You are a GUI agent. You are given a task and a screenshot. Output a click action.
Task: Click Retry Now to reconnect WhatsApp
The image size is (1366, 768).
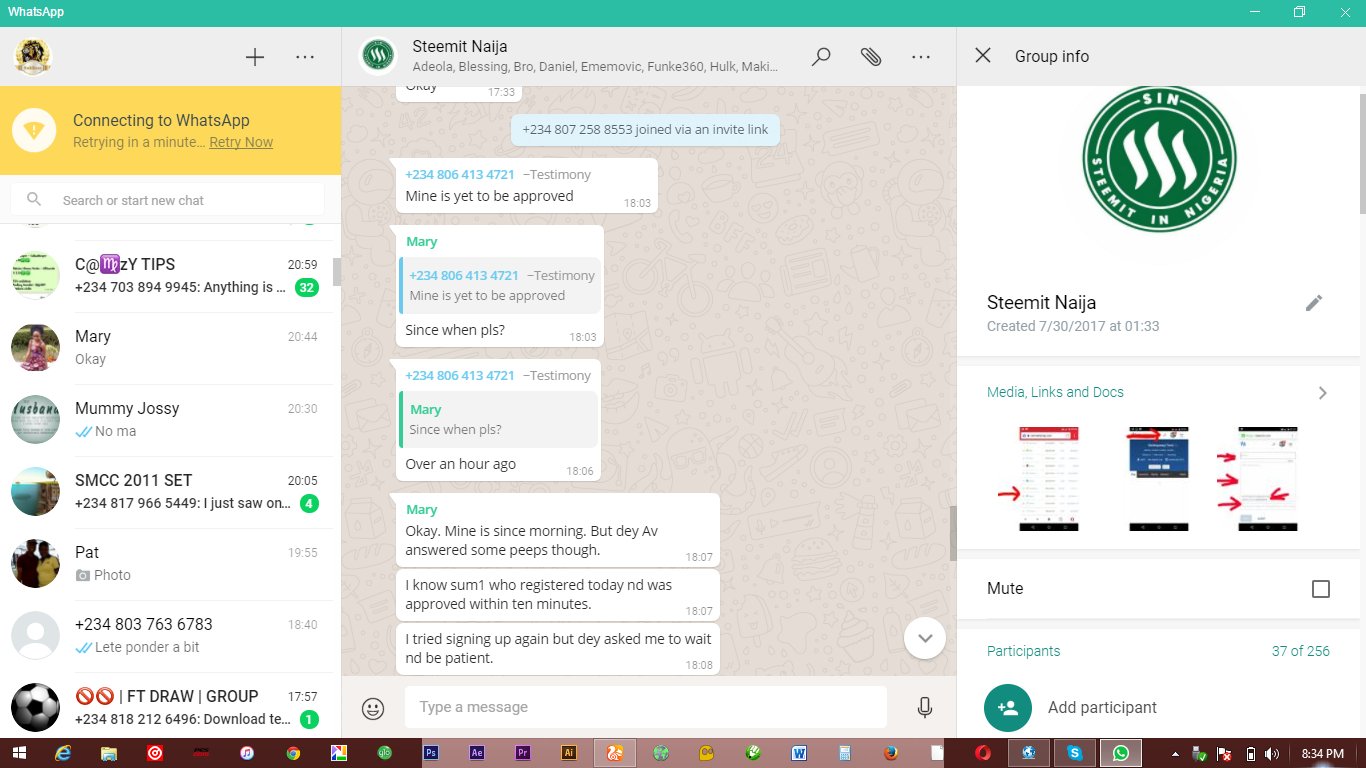pos(240,142)
